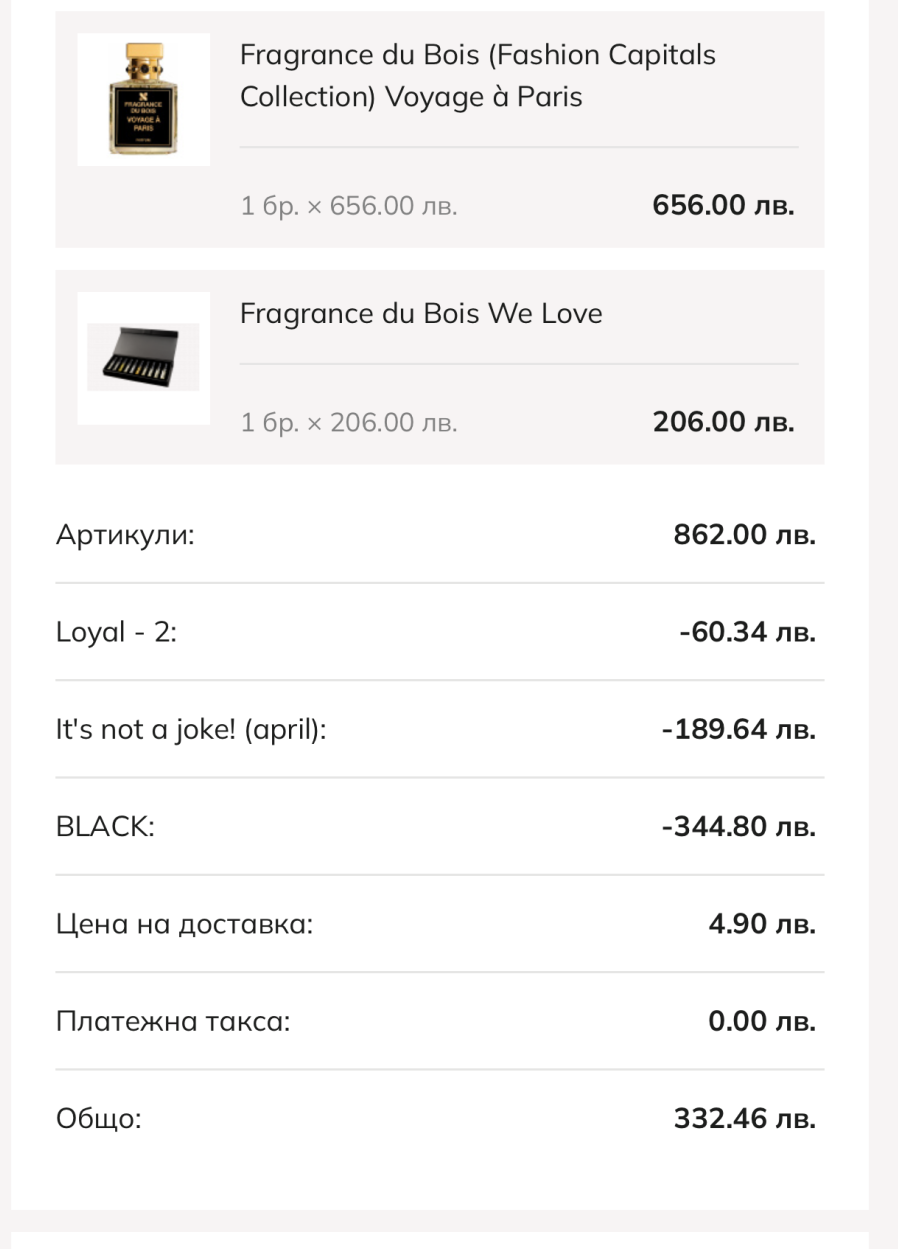Viewport: 898px width, 1249px height.
Task: Click the -344.80 лв. BLACK discount amount
Action: [x=738, y=827]
